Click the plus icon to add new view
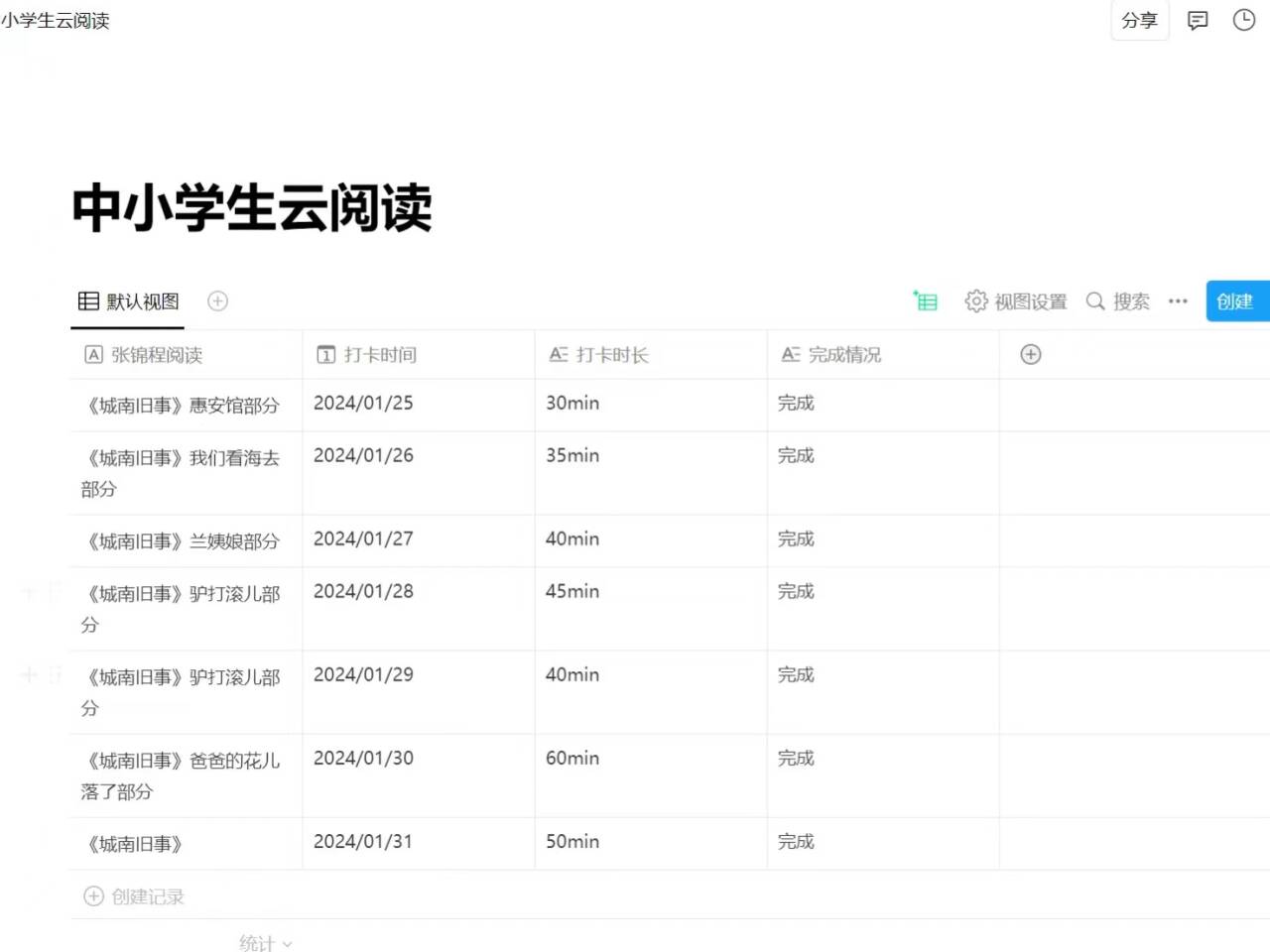The image size is (1270, 952). pos(217,300)
